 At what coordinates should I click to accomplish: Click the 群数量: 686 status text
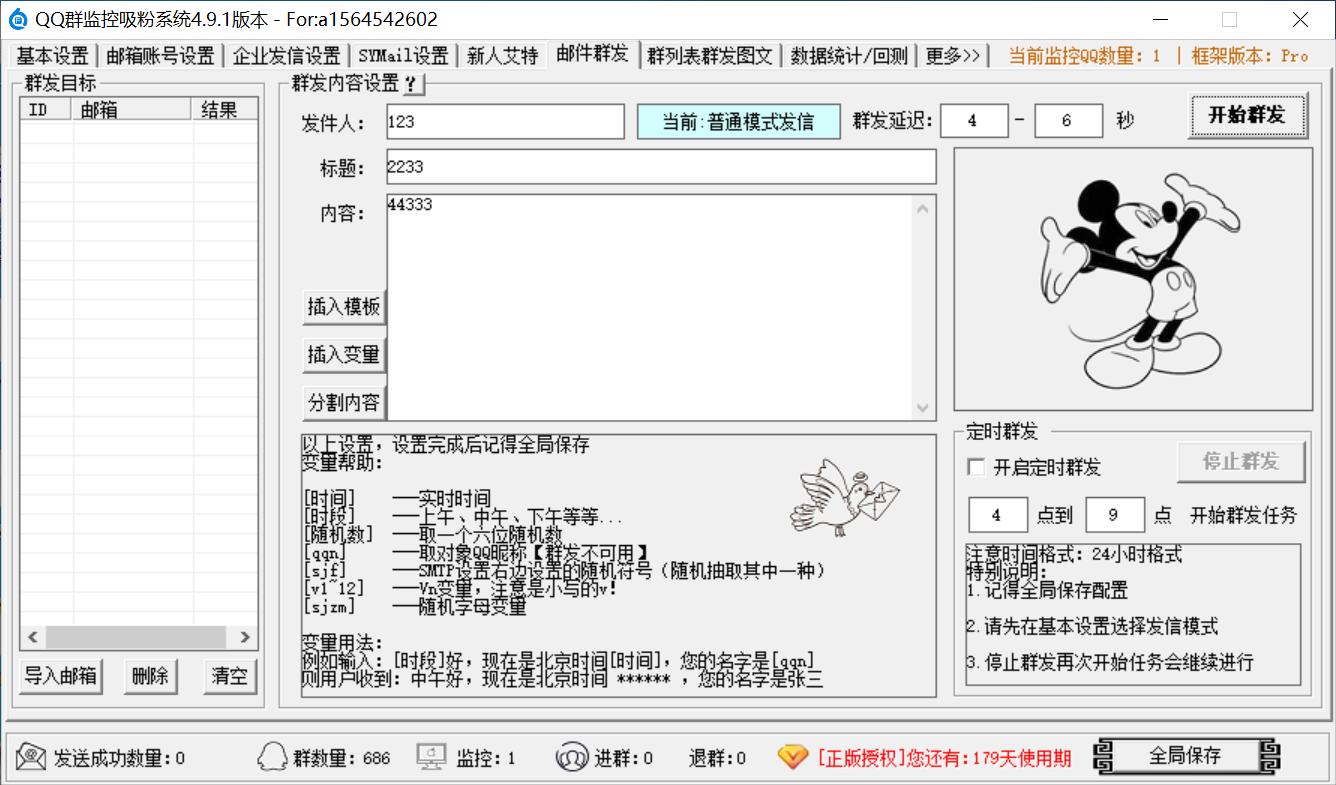click(x=342, y=758)
